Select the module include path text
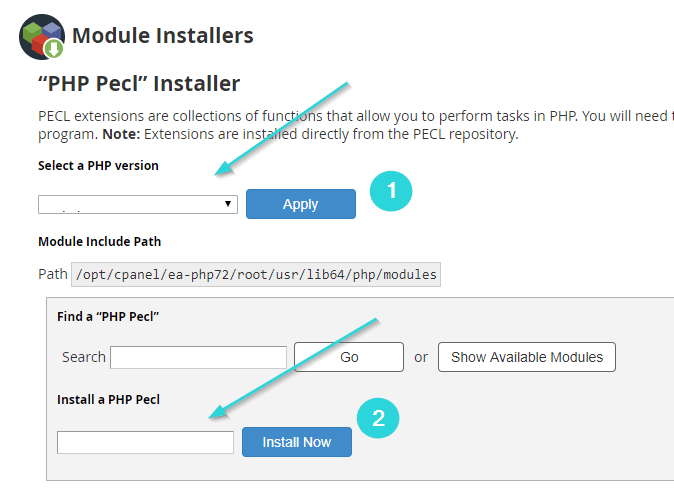Viewport: 674px width, 491px height. pyautogui.click(x=256, y=274)
